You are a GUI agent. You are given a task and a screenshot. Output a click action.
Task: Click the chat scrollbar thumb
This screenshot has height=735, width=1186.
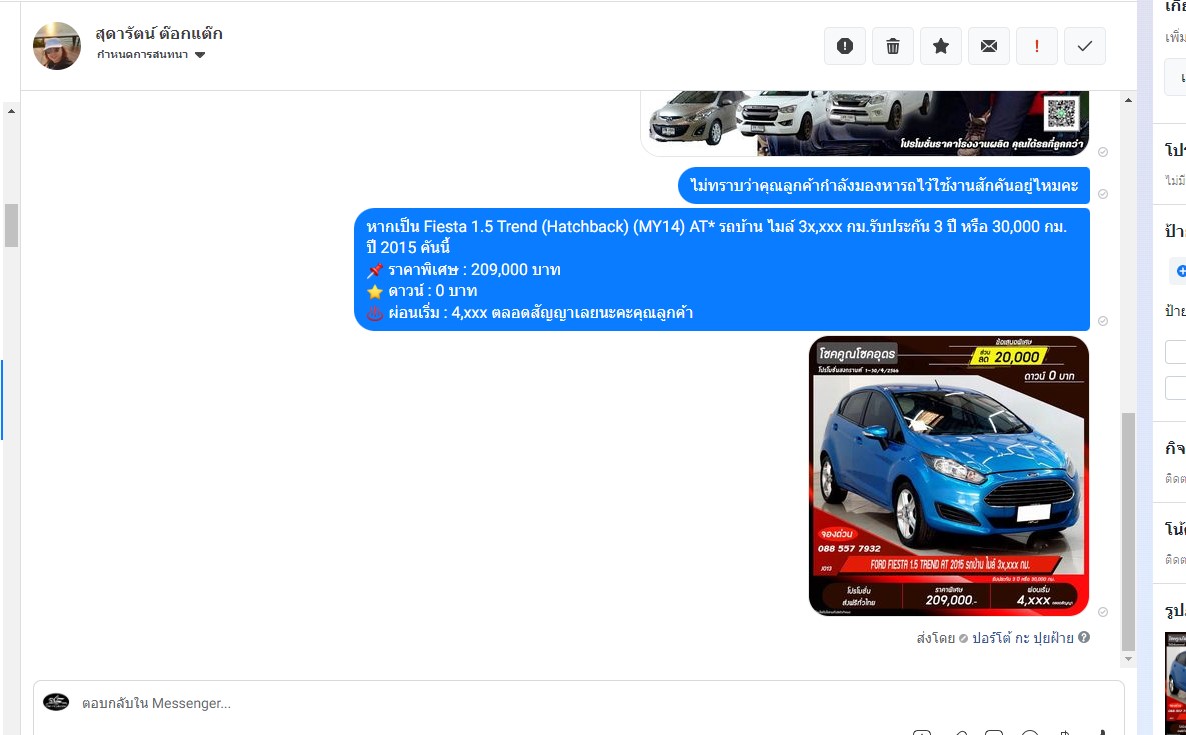(x=1128, y=532)
